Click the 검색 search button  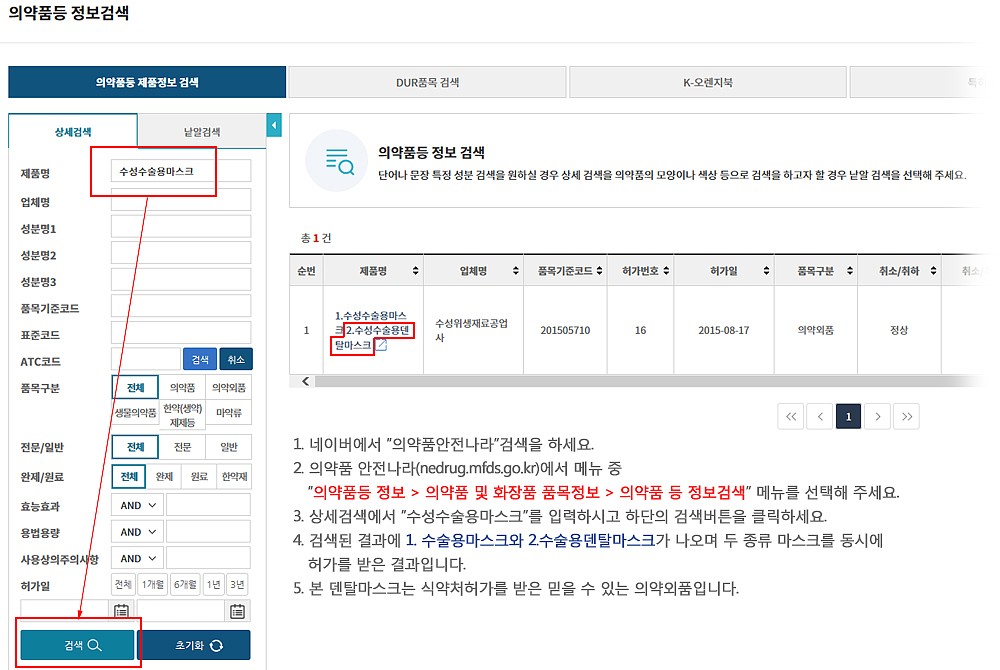click(77, 645)
